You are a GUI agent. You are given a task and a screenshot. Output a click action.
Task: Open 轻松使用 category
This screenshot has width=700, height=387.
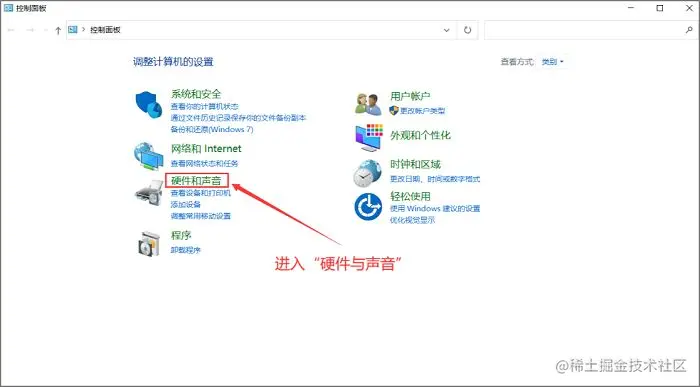(410, 196)
